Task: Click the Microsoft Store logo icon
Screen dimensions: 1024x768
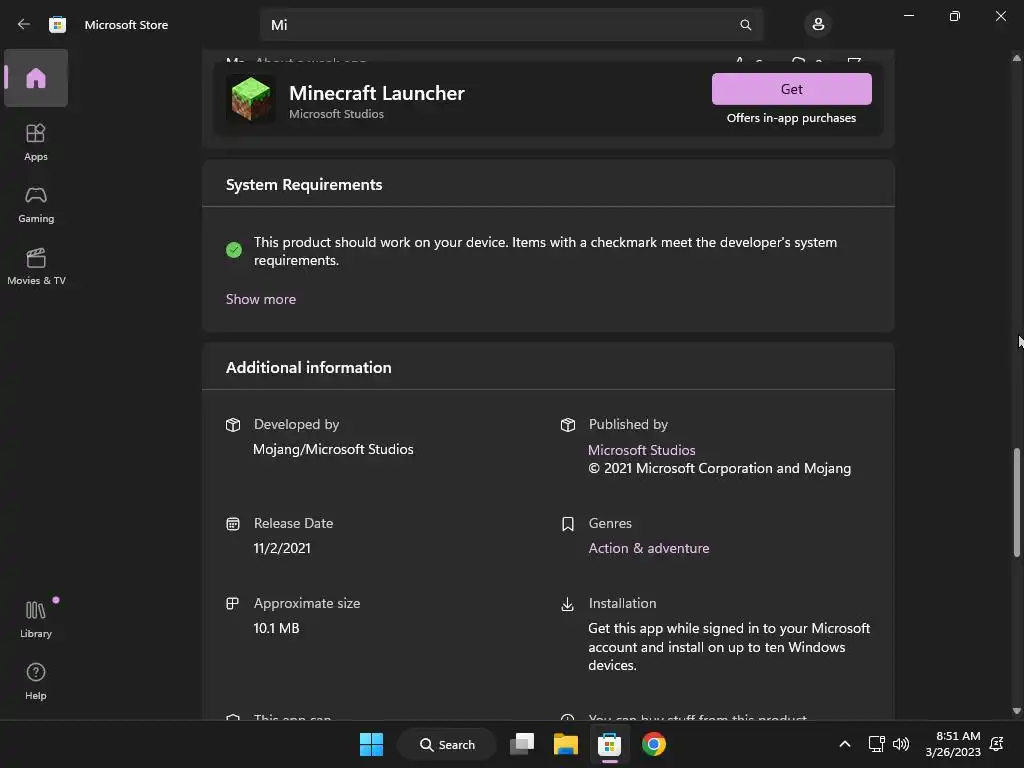Action: (57, 25)
